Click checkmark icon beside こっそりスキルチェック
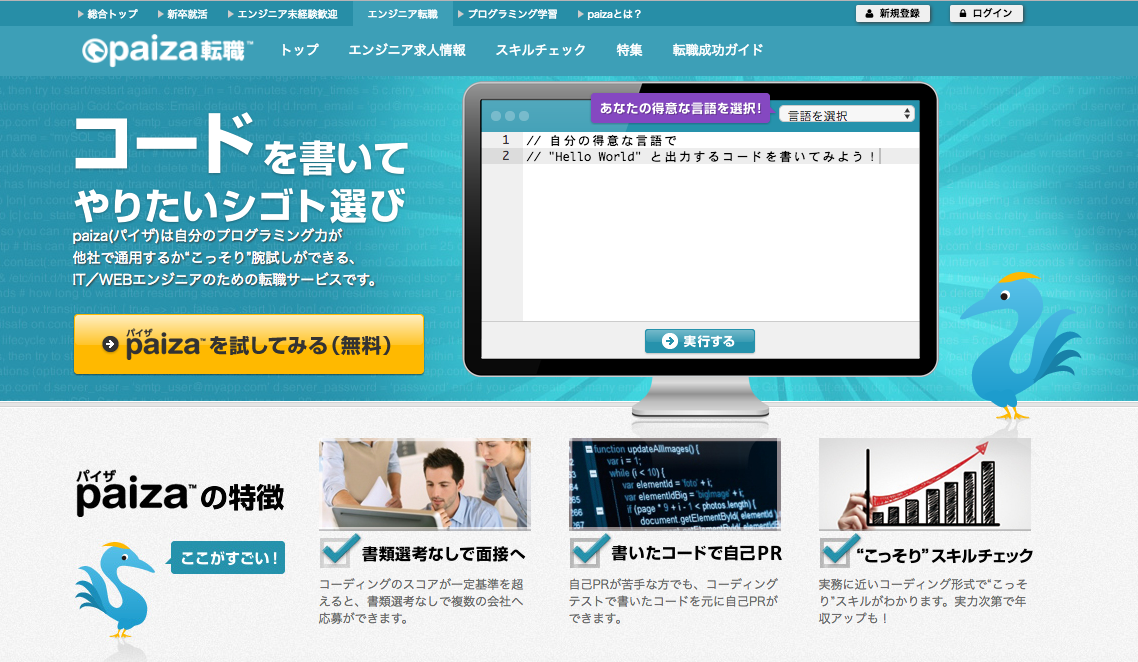This screenshot has width=1138, height=662. 840,550
